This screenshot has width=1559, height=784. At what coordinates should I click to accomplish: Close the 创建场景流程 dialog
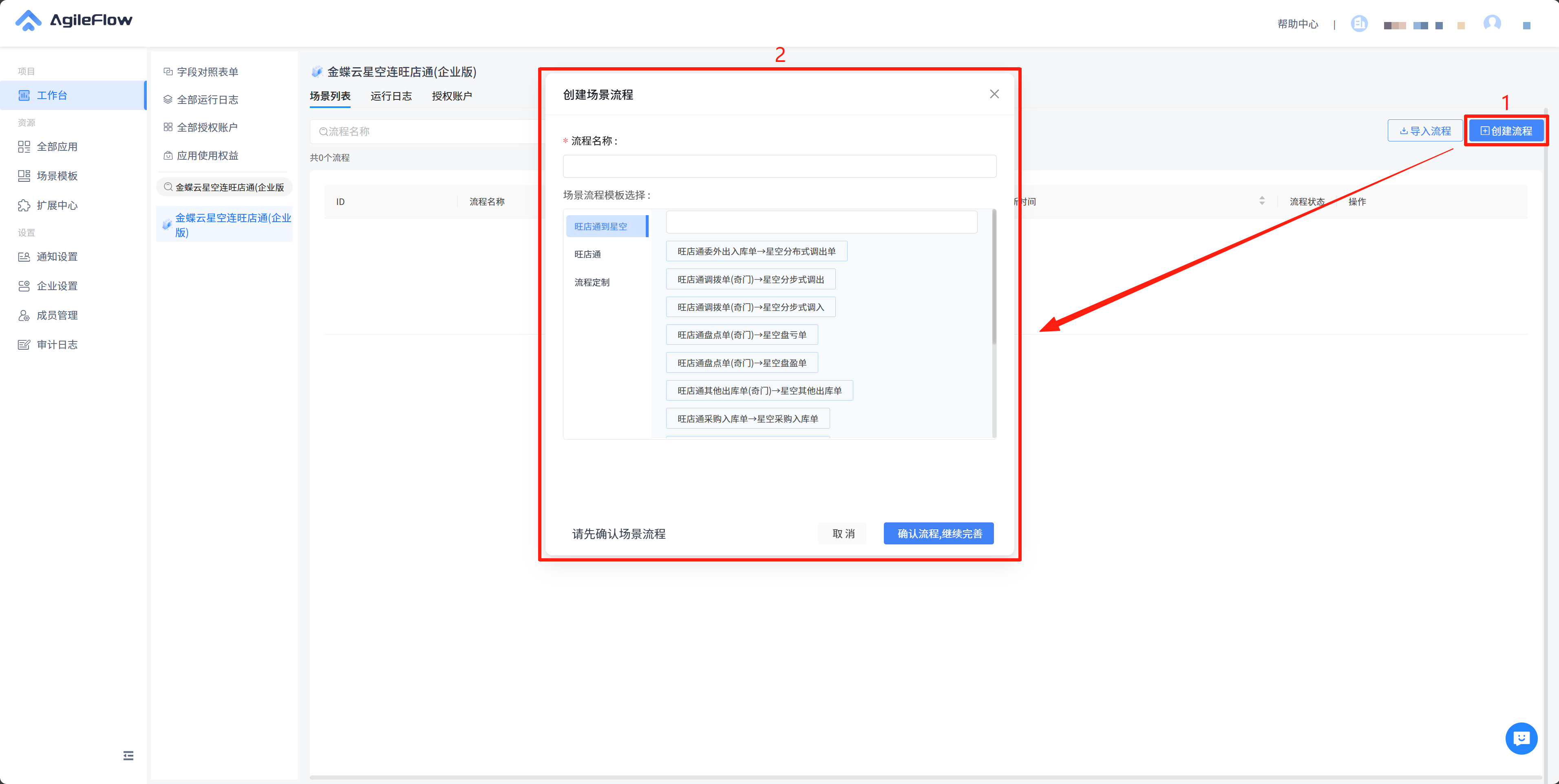click(x=994, y=94)
